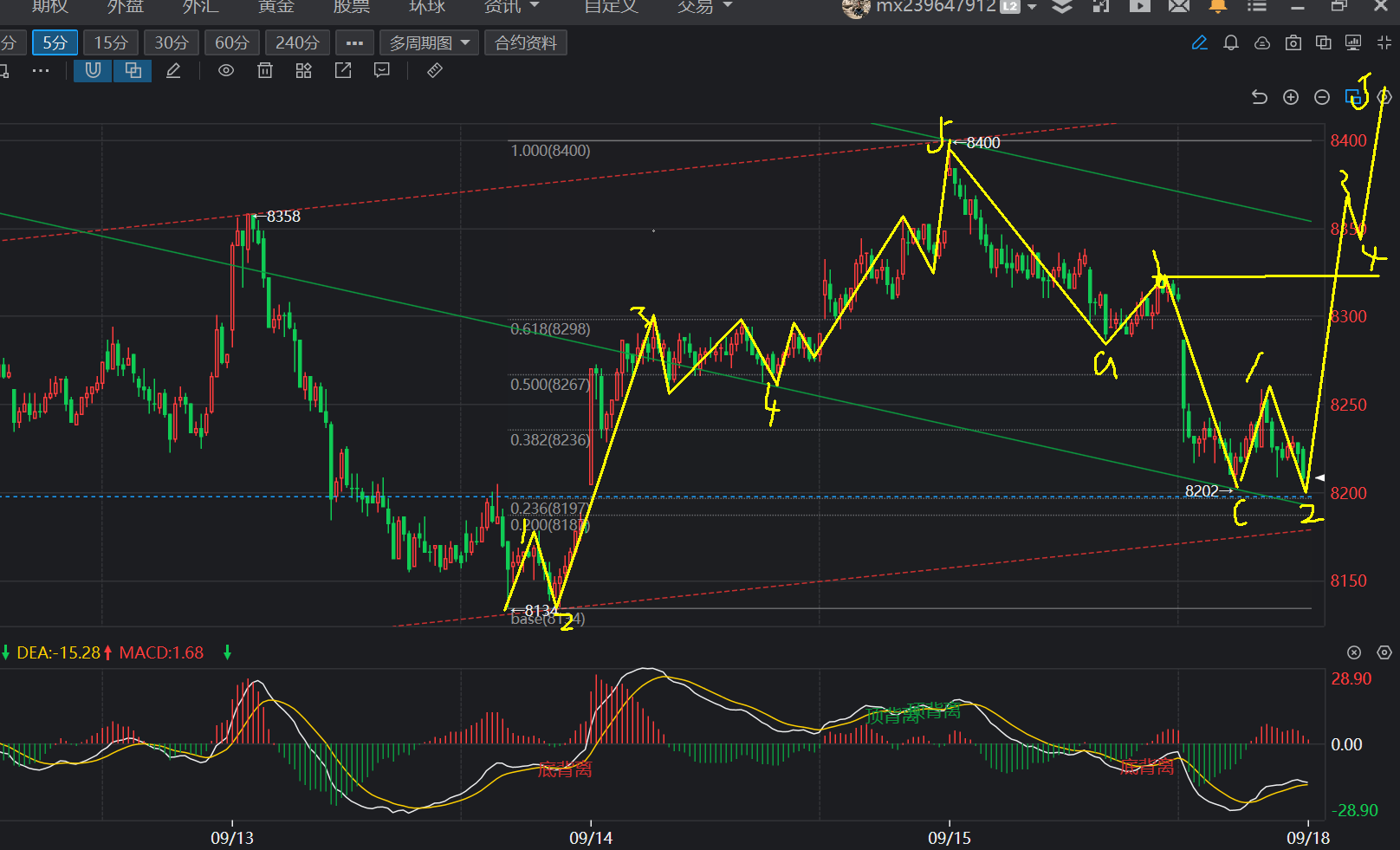Zoom in the chart with plus icon
This screenshot has width=1400, height=850.
pyautogui.click(x=1291, y=97)
